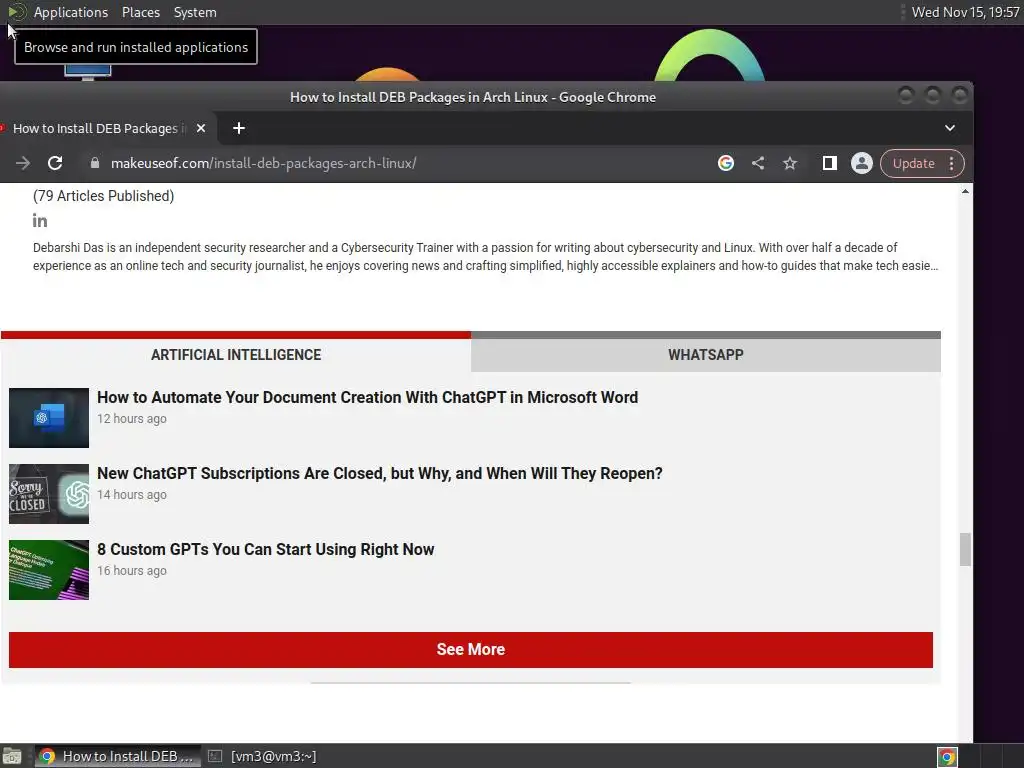
Task: Open a new tab with plus icon
Action: (239, 129)
